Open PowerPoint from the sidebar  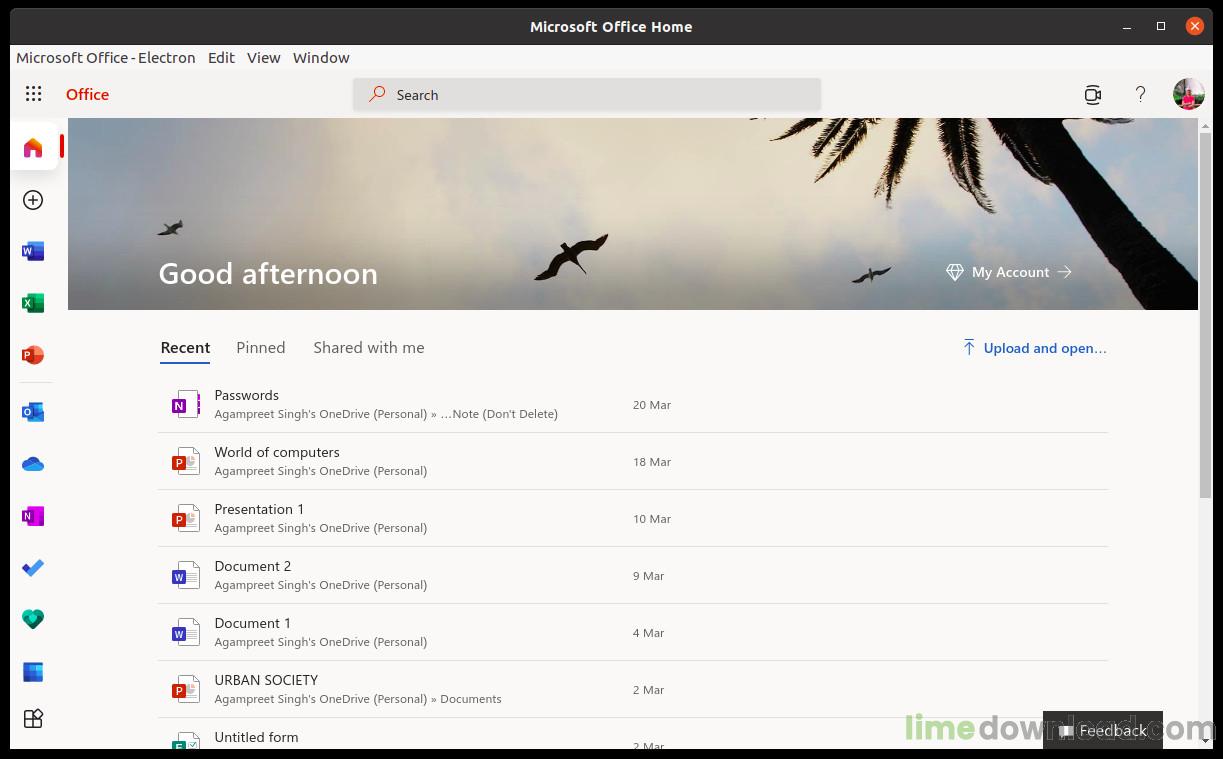pos(33,355)
